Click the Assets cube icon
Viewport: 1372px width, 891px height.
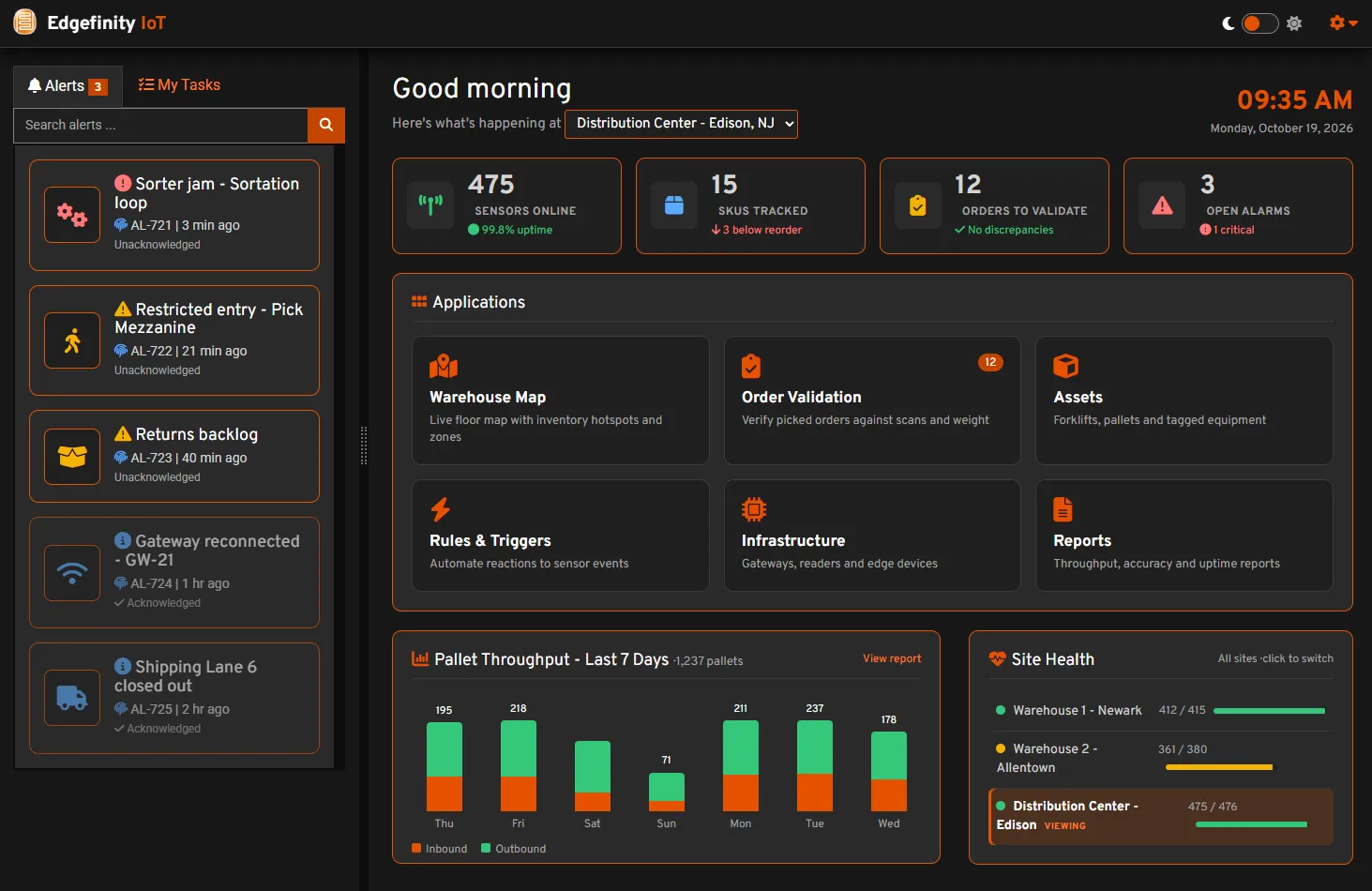coord(1066,366)
